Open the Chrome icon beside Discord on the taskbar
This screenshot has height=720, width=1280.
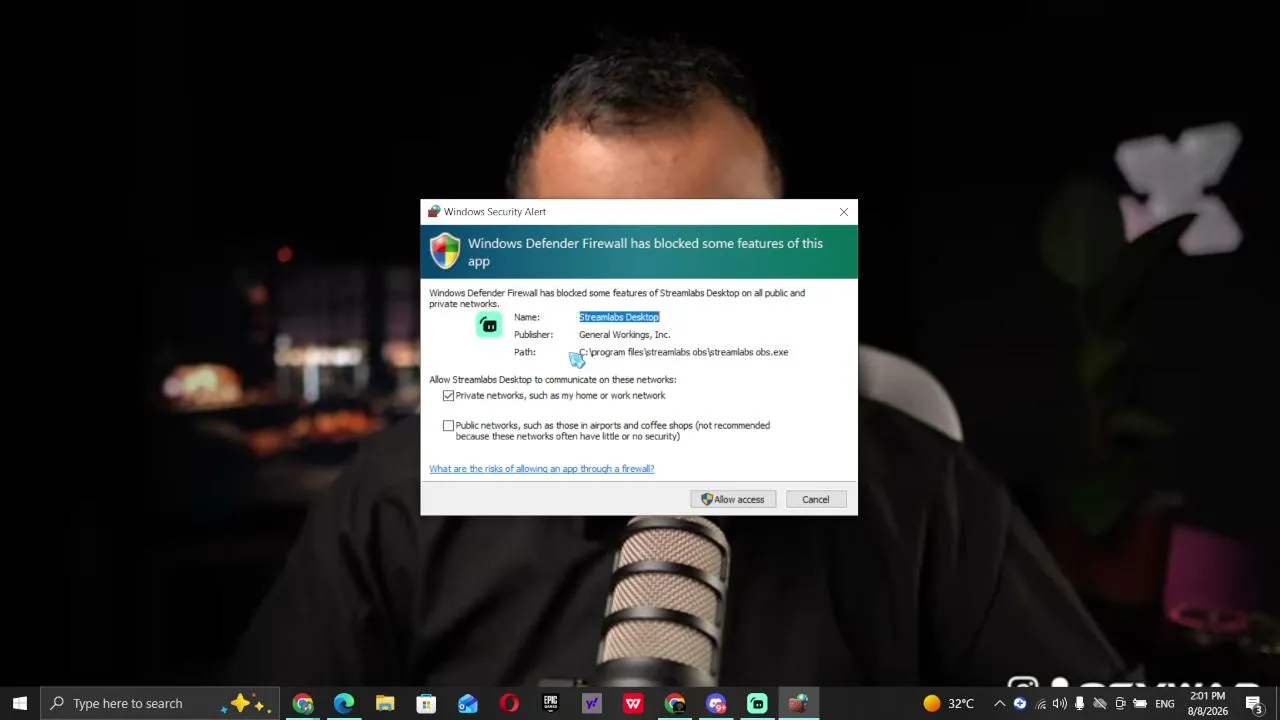pos(675,703)
